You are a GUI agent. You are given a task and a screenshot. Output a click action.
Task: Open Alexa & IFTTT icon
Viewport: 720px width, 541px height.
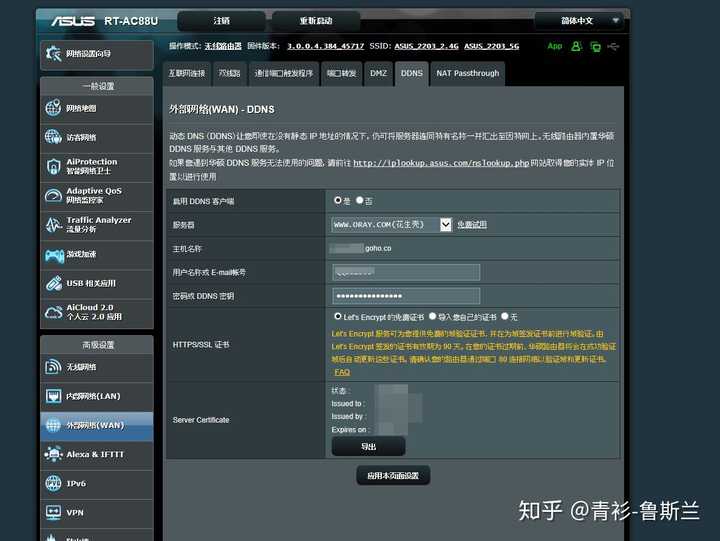[53, 454]
